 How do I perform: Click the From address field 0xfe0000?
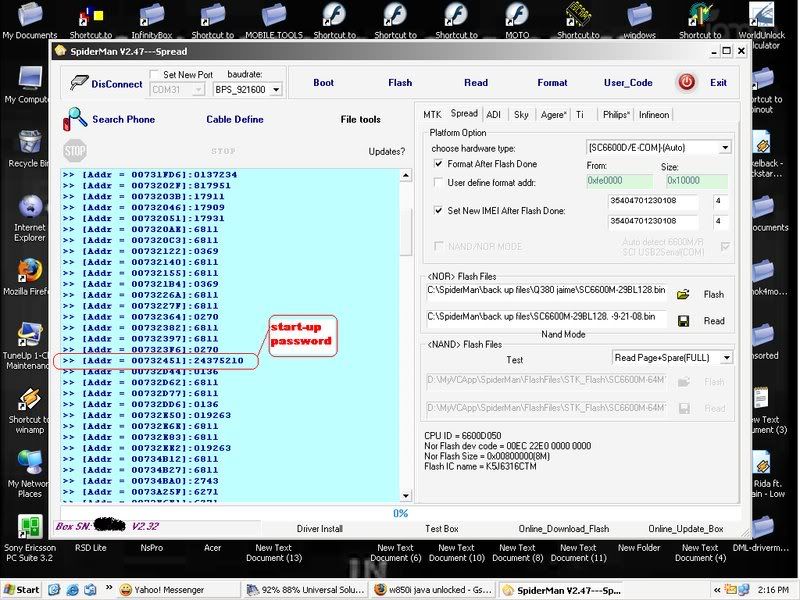(x=619, y=181)
